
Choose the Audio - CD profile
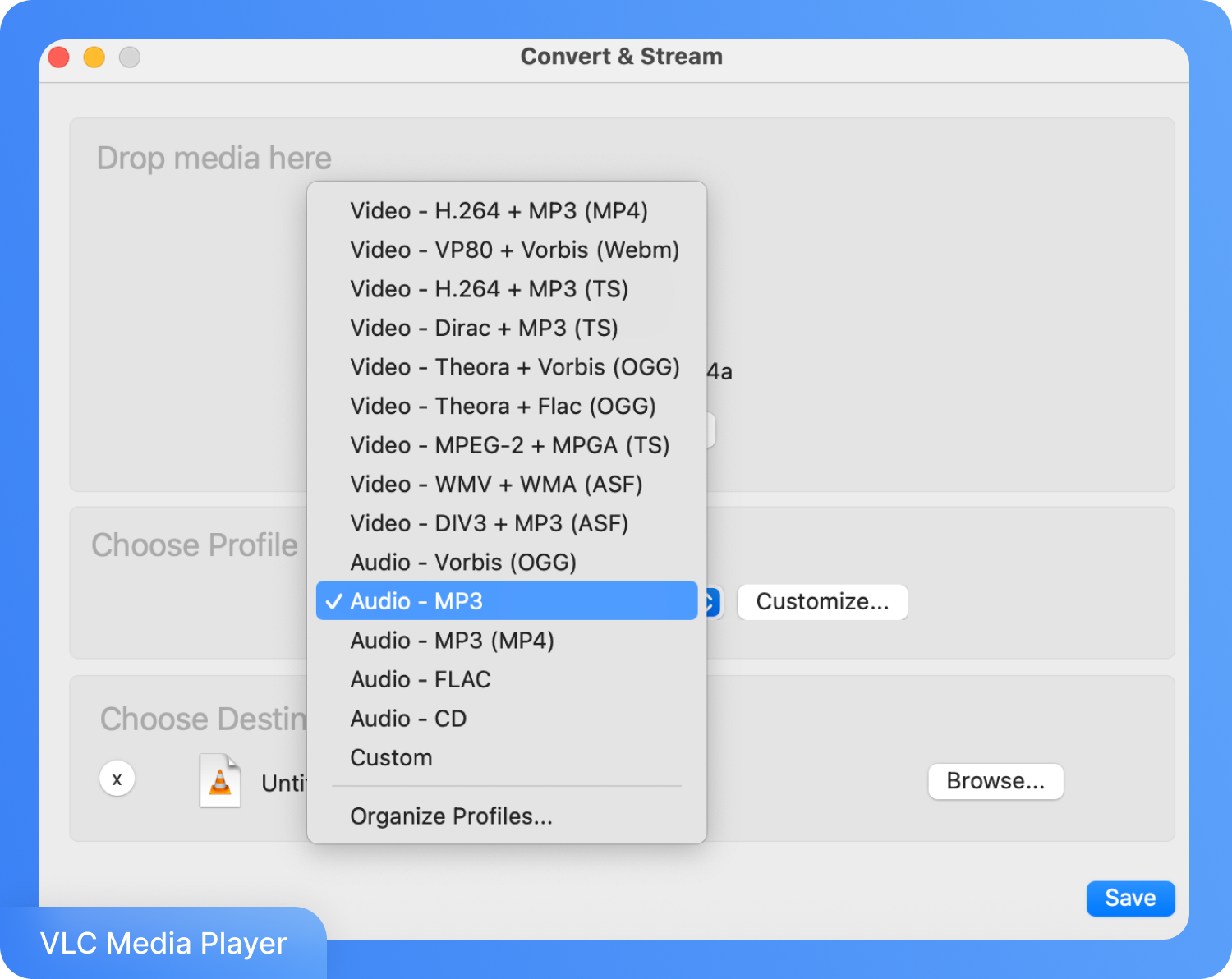[408, 718]
